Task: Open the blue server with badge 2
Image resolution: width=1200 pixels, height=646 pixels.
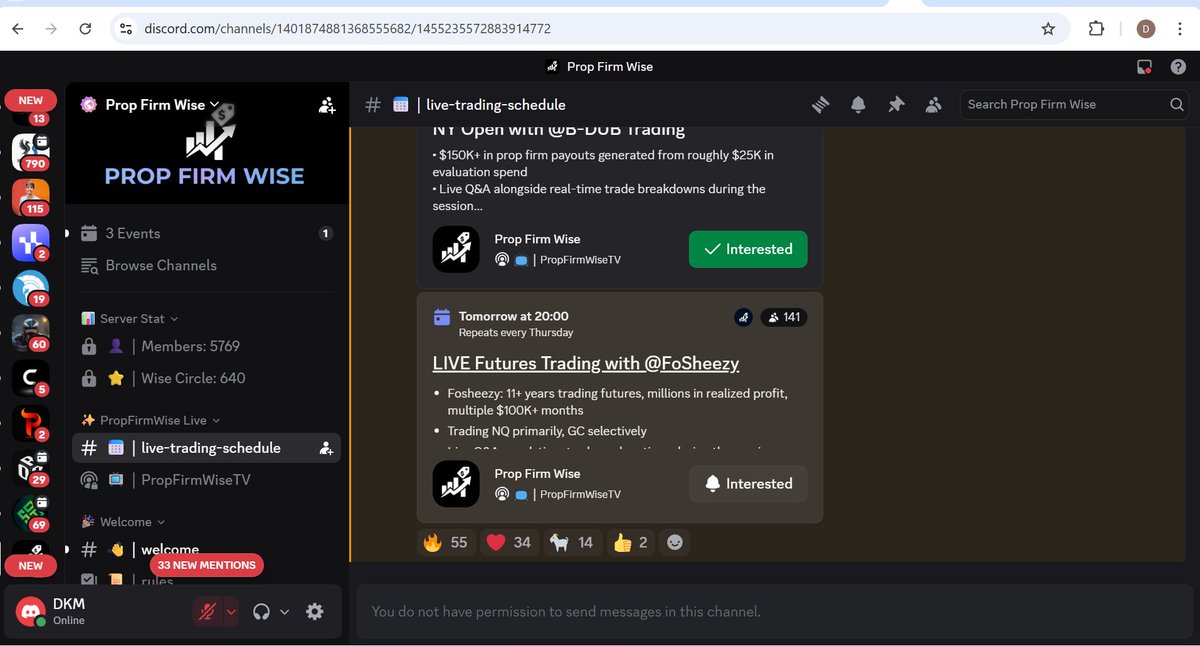Action: [x=30, y=243]
